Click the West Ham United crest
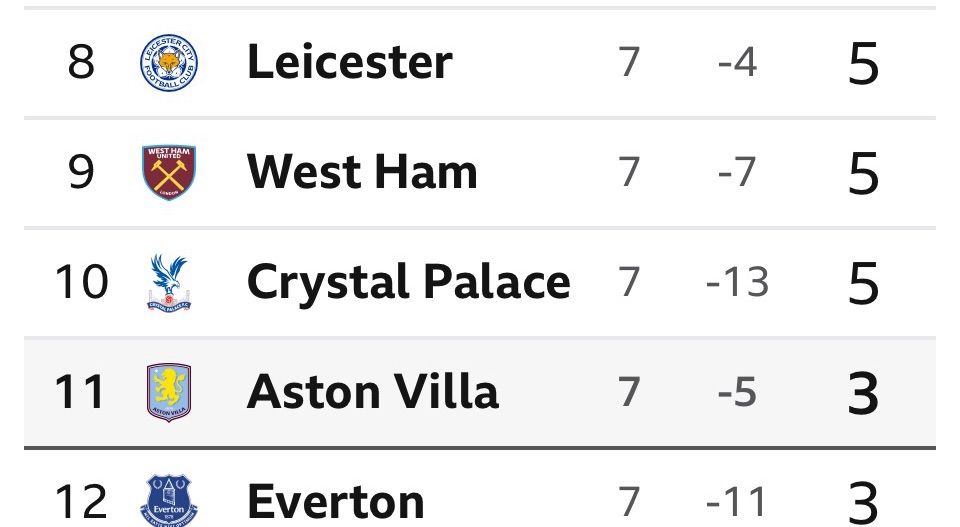 (x=168, y=172)
